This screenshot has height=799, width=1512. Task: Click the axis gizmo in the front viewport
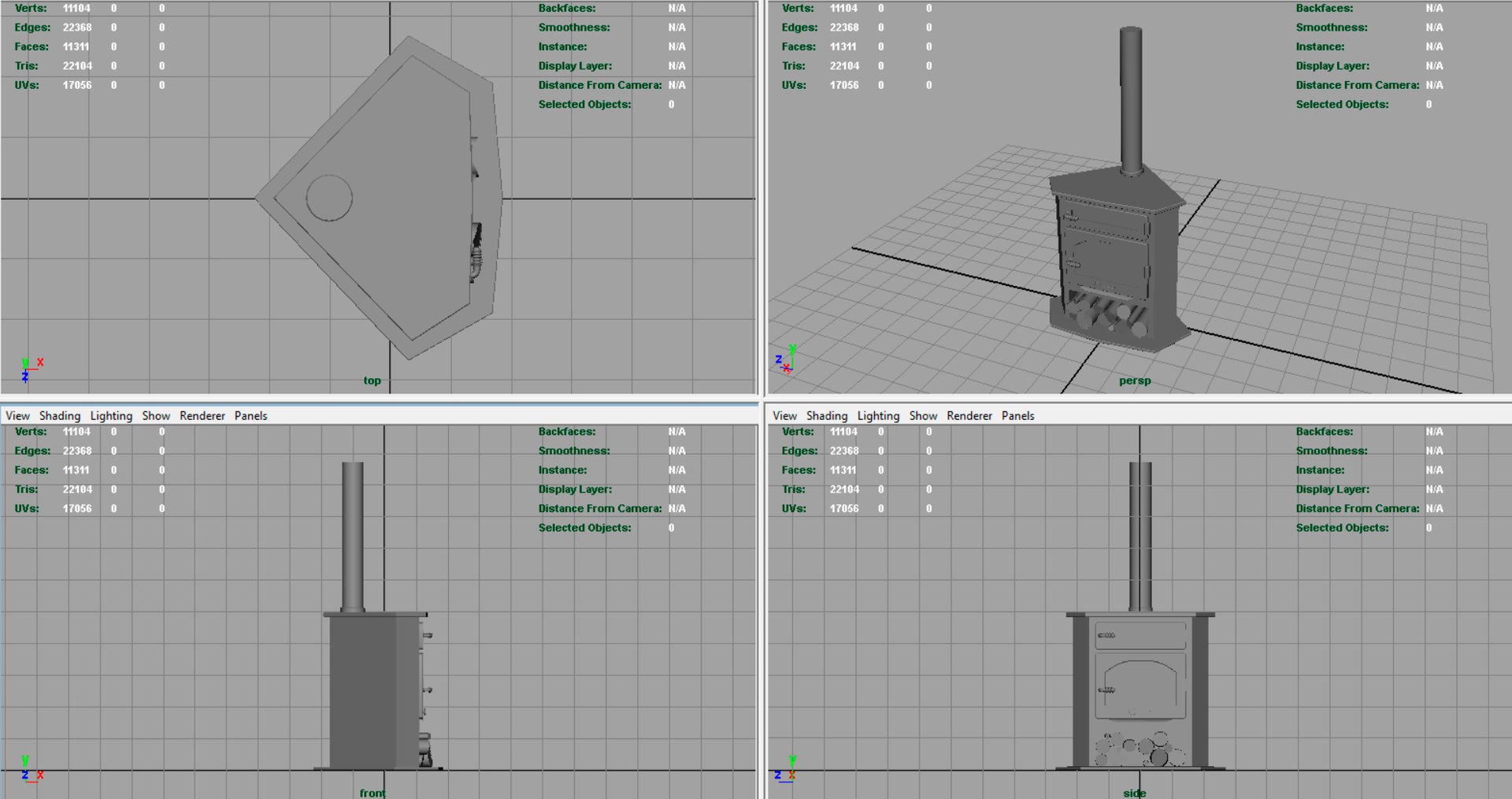pyautogui.click(x=31, y=769)
